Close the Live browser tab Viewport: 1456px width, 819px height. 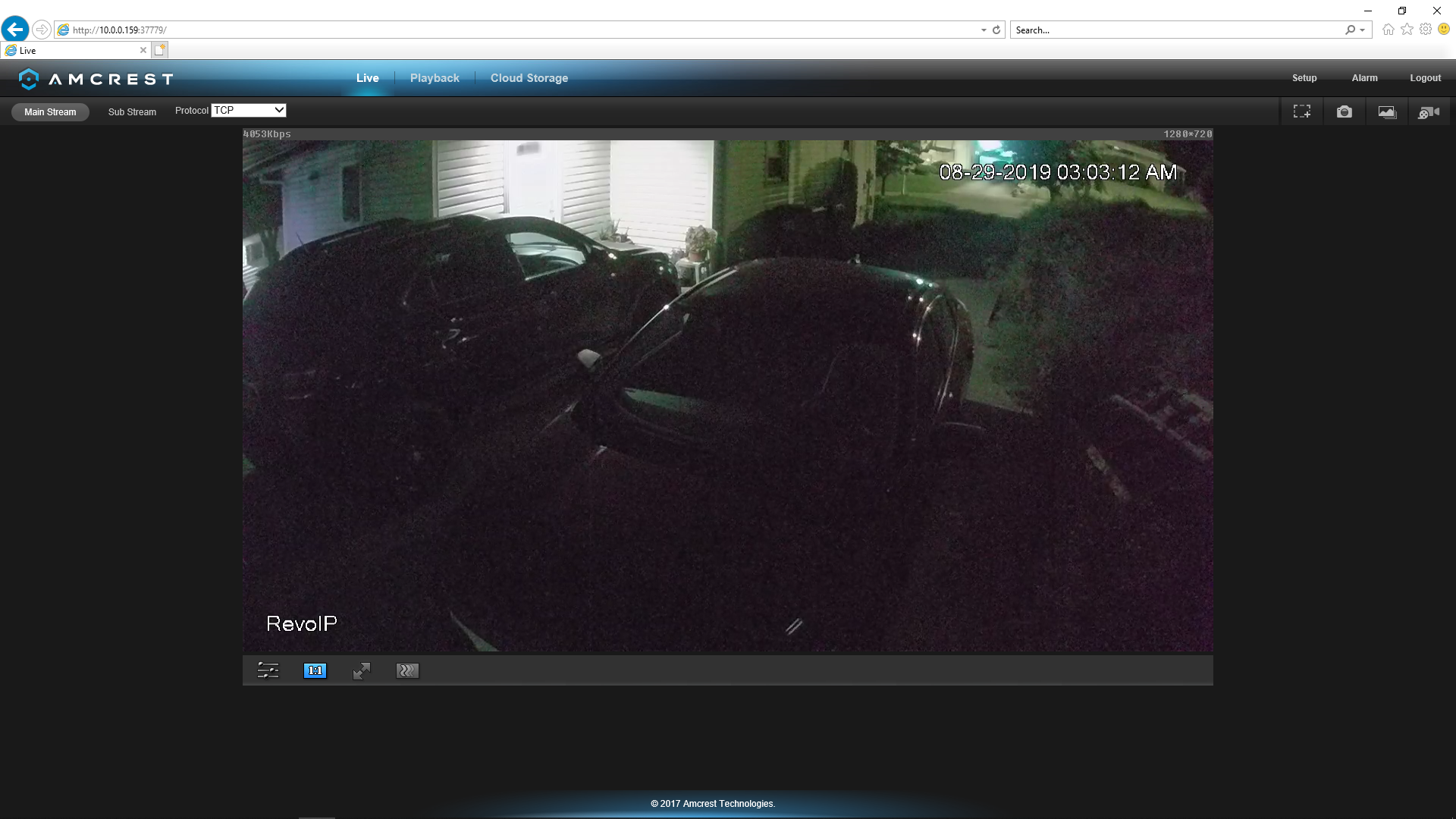(x=143, y=50)
